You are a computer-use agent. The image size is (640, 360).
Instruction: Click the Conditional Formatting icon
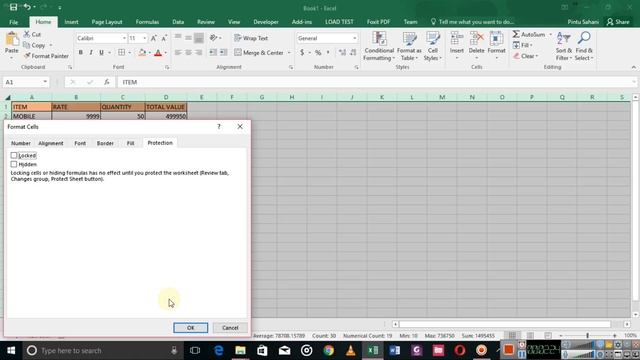379,39
